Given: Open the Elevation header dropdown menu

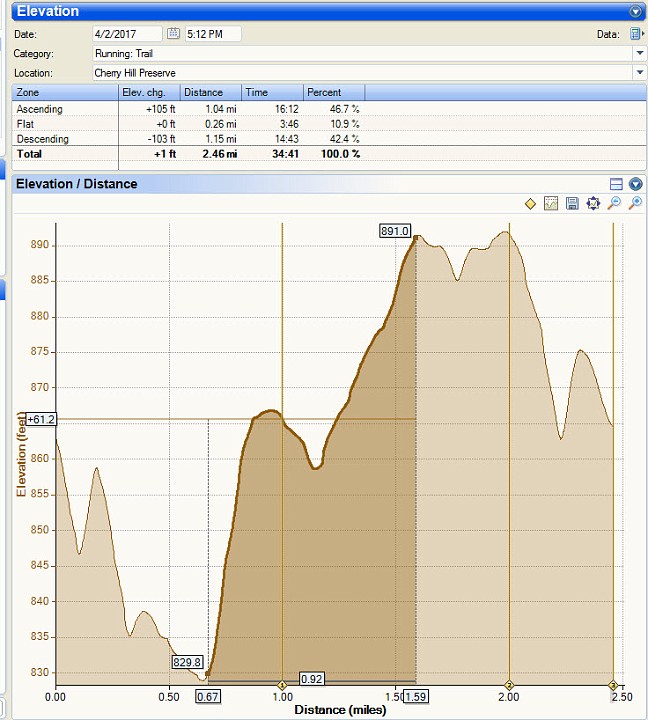Looking at the screenshot, I should 636,12.
